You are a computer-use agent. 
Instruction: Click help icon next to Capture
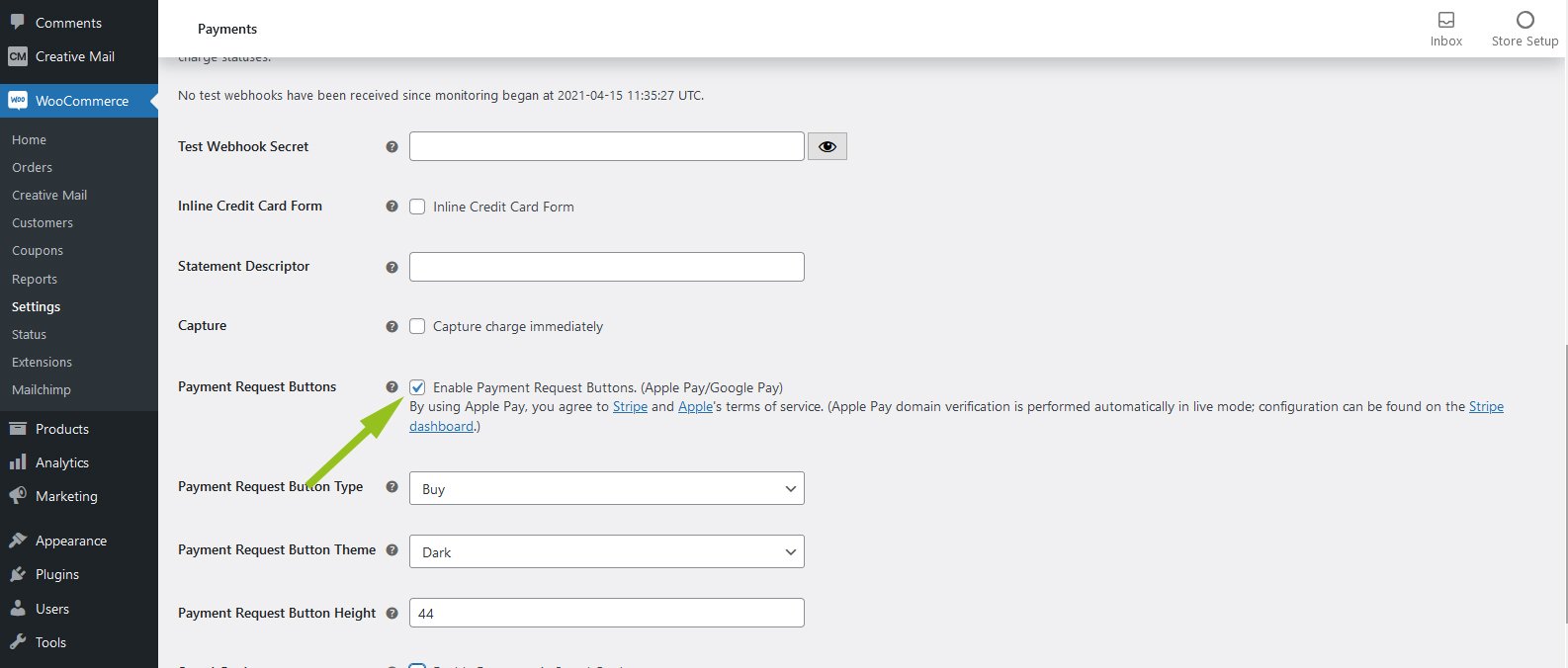click(x=392, y=326)
